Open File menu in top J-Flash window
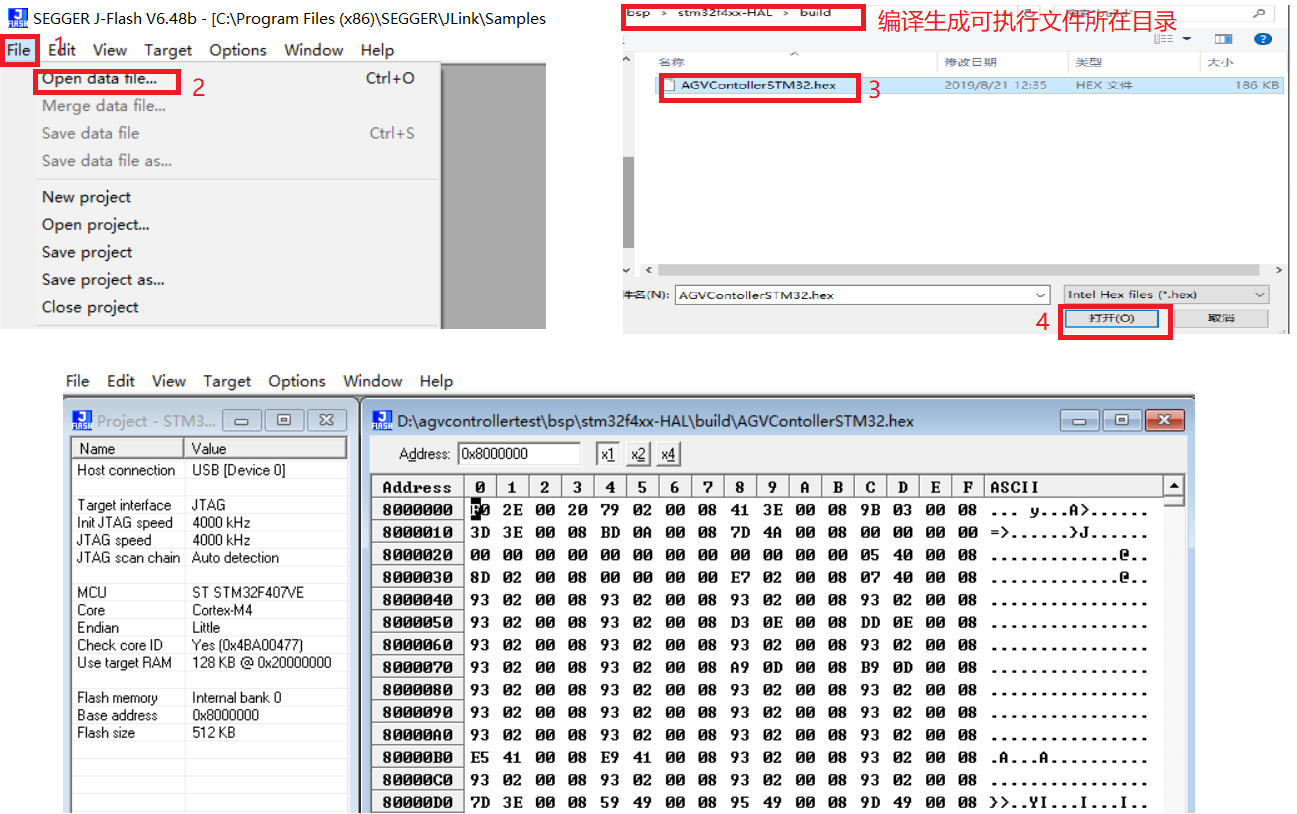The image size is (1297, 814). pyautogui.click(x=19, y=50)
